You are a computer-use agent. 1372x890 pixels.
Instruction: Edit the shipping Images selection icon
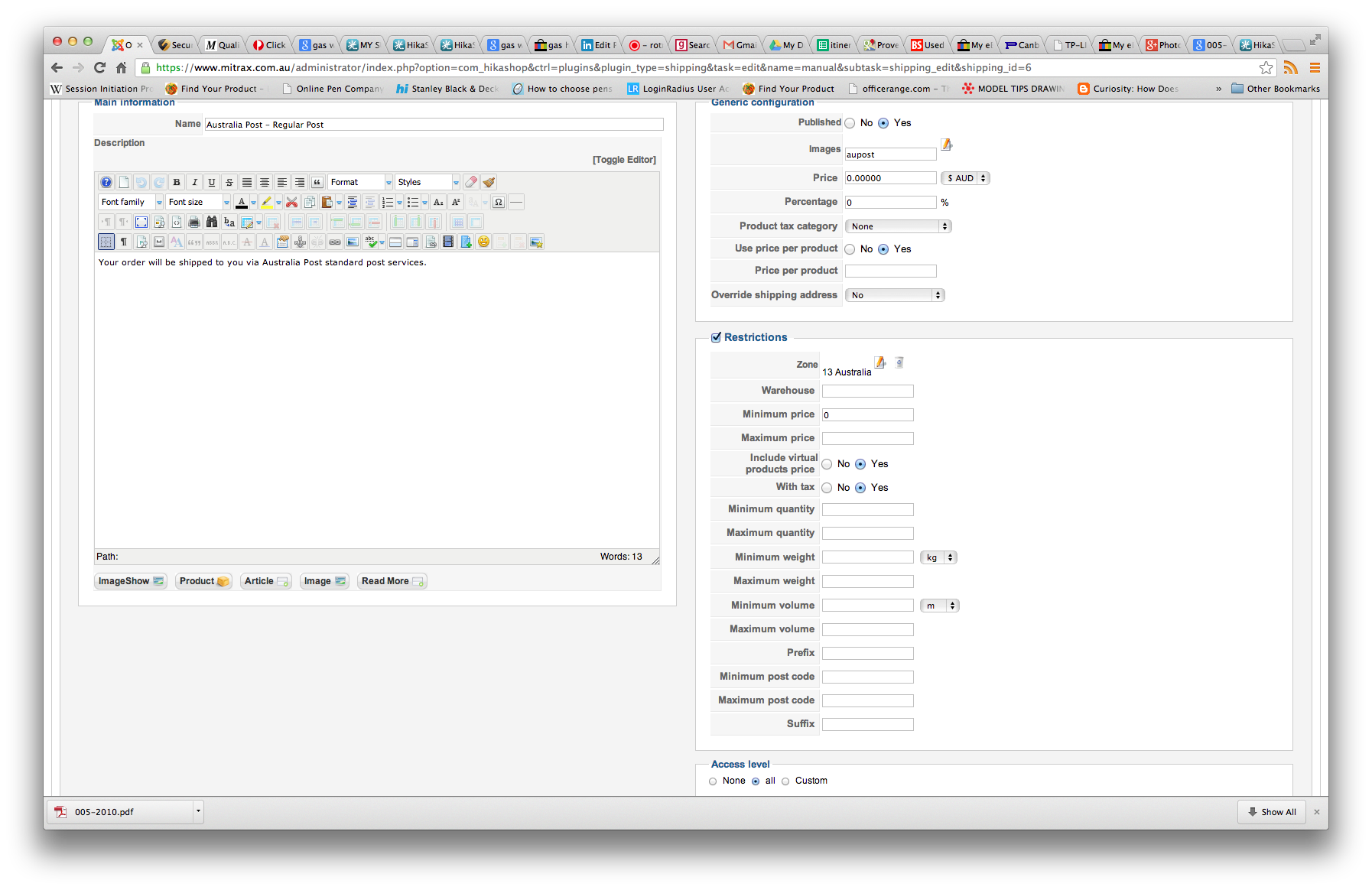[x=946, y=145]
